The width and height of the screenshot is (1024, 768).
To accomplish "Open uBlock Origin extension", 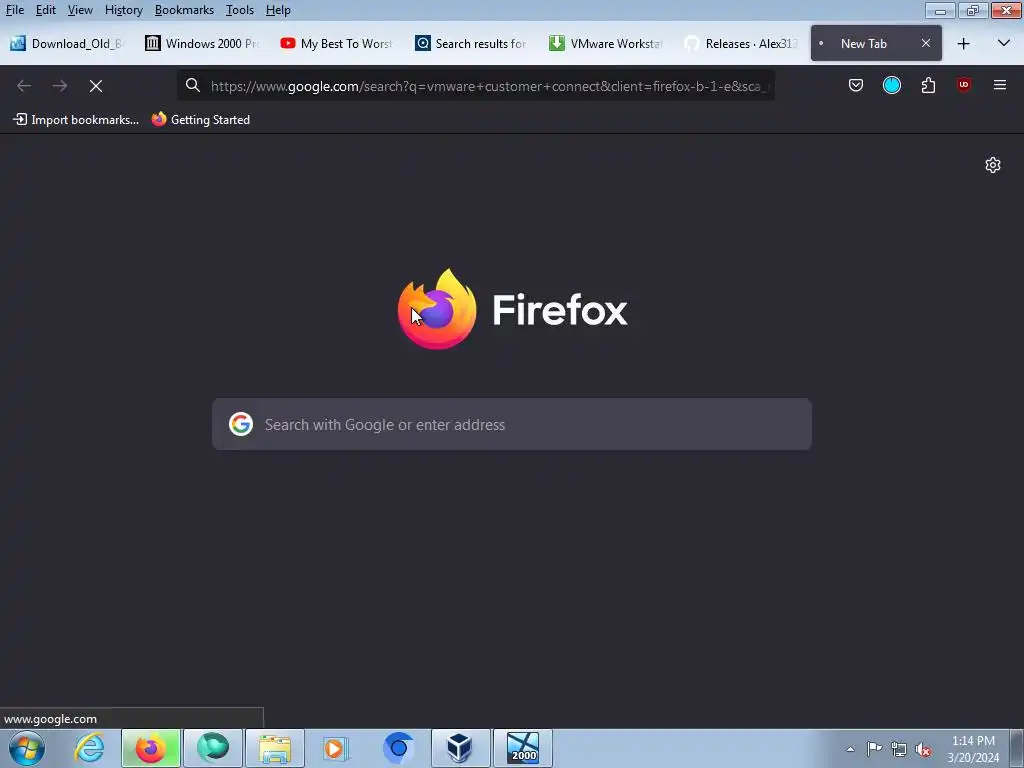I will [964, 86].
